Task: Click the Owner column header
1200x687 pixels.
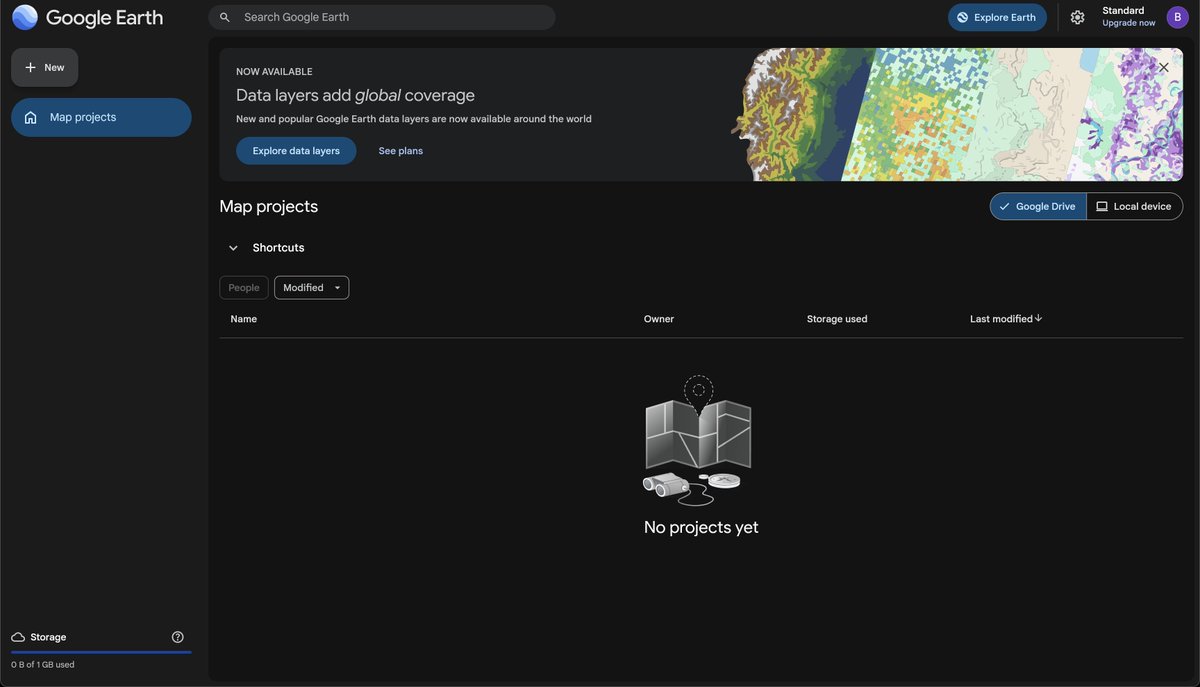Action: click(659, 319)
